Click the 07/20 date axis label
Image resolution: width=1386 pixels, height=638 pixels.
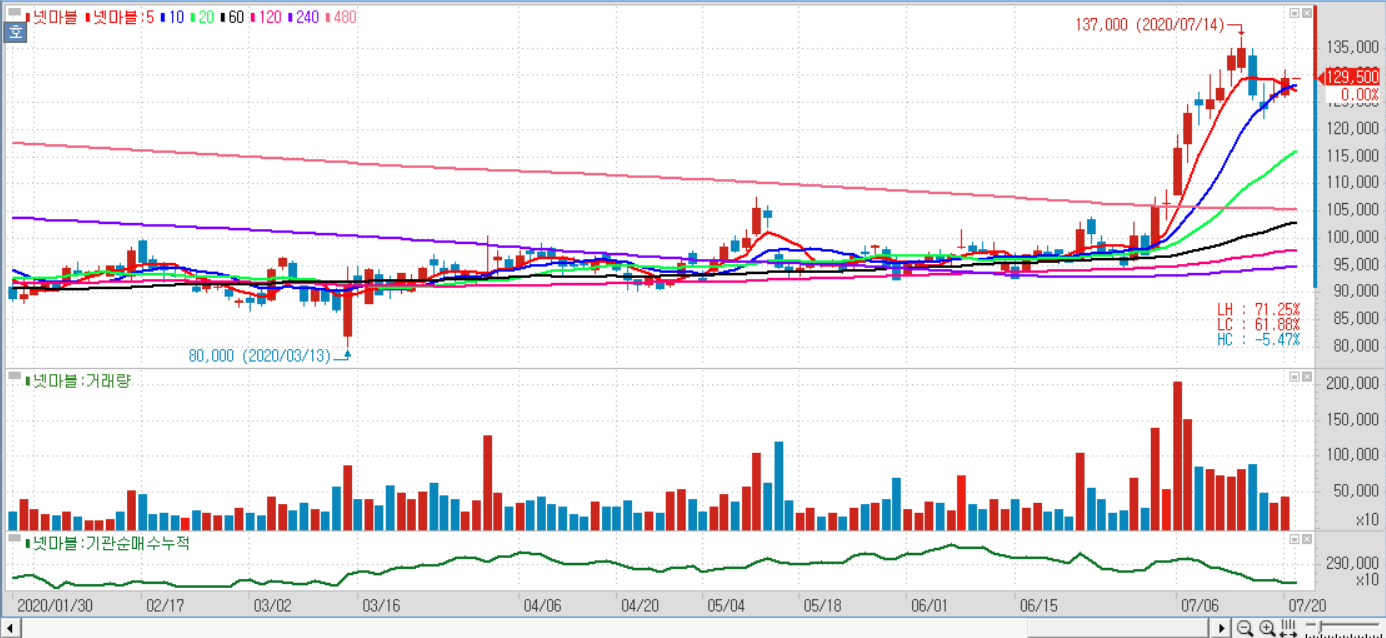[x=1306, y=606]
